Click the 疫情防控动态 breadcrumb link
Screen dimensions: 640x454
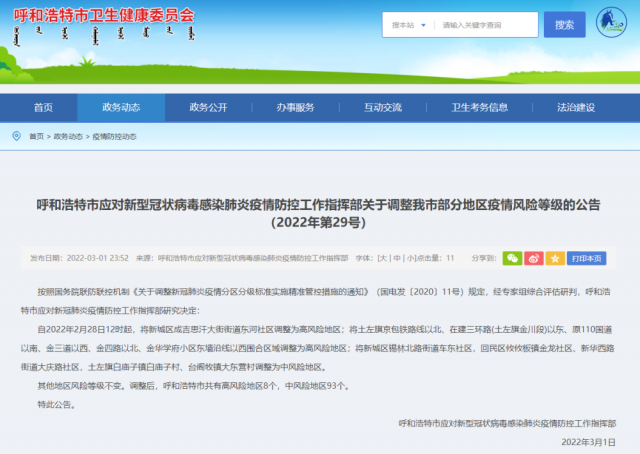(113, 136)
